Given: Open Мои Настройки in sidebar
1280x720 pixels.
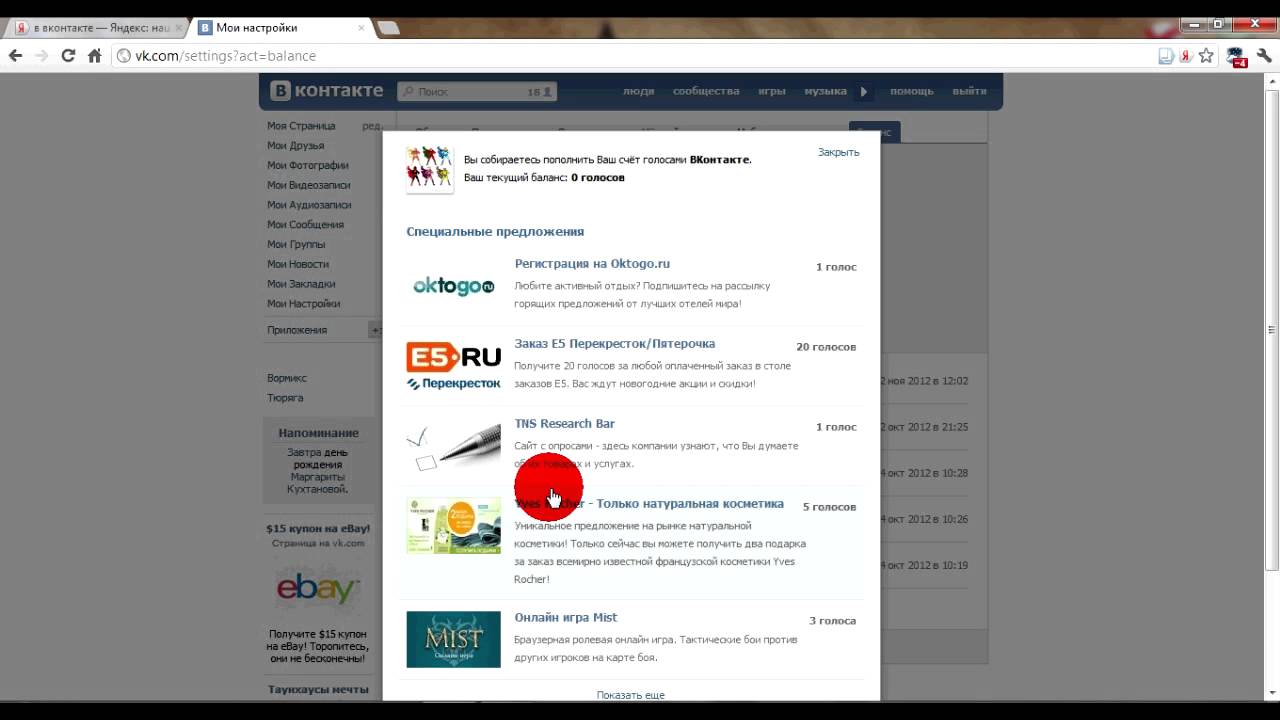Looking at the screenshot, I should (303, 304).
